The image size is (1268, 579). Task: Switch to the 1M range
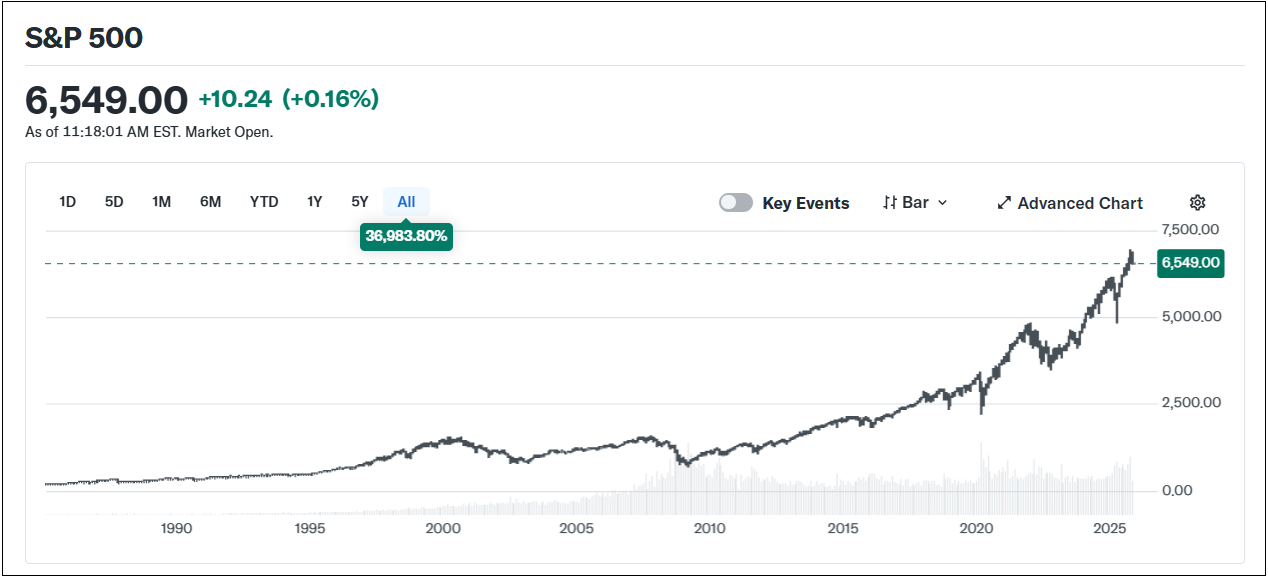161,202
